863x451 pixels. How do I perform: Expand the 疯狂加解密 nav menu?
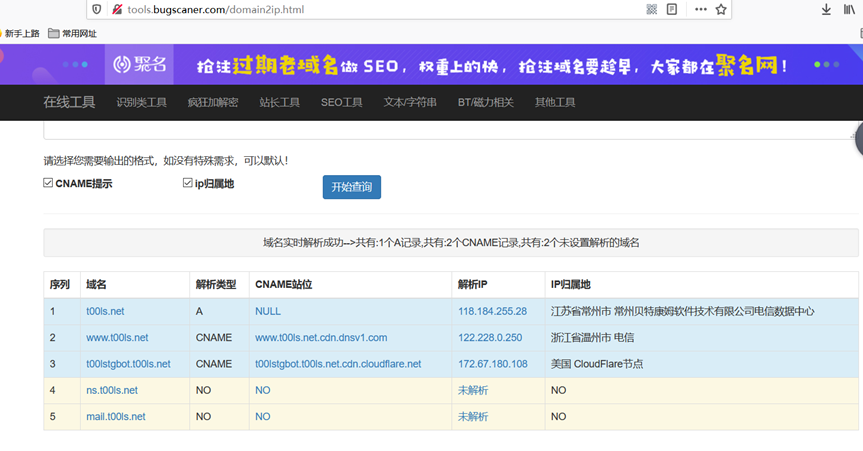[x=212, y=102]
